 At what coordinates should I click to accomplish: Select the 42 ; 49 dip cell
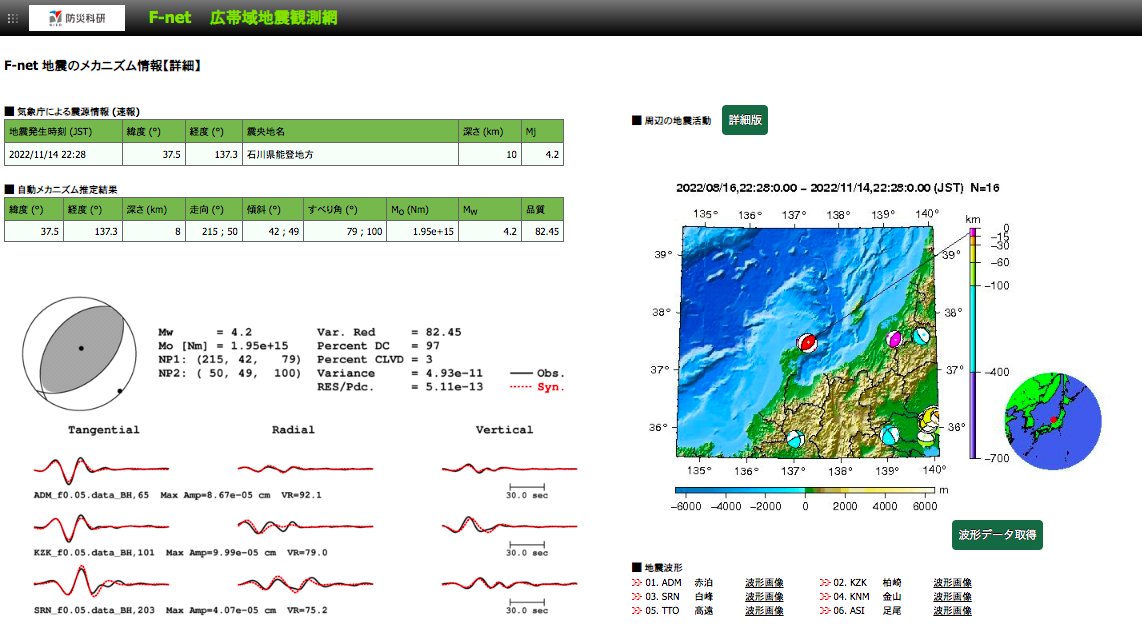(x=272, y=232)
